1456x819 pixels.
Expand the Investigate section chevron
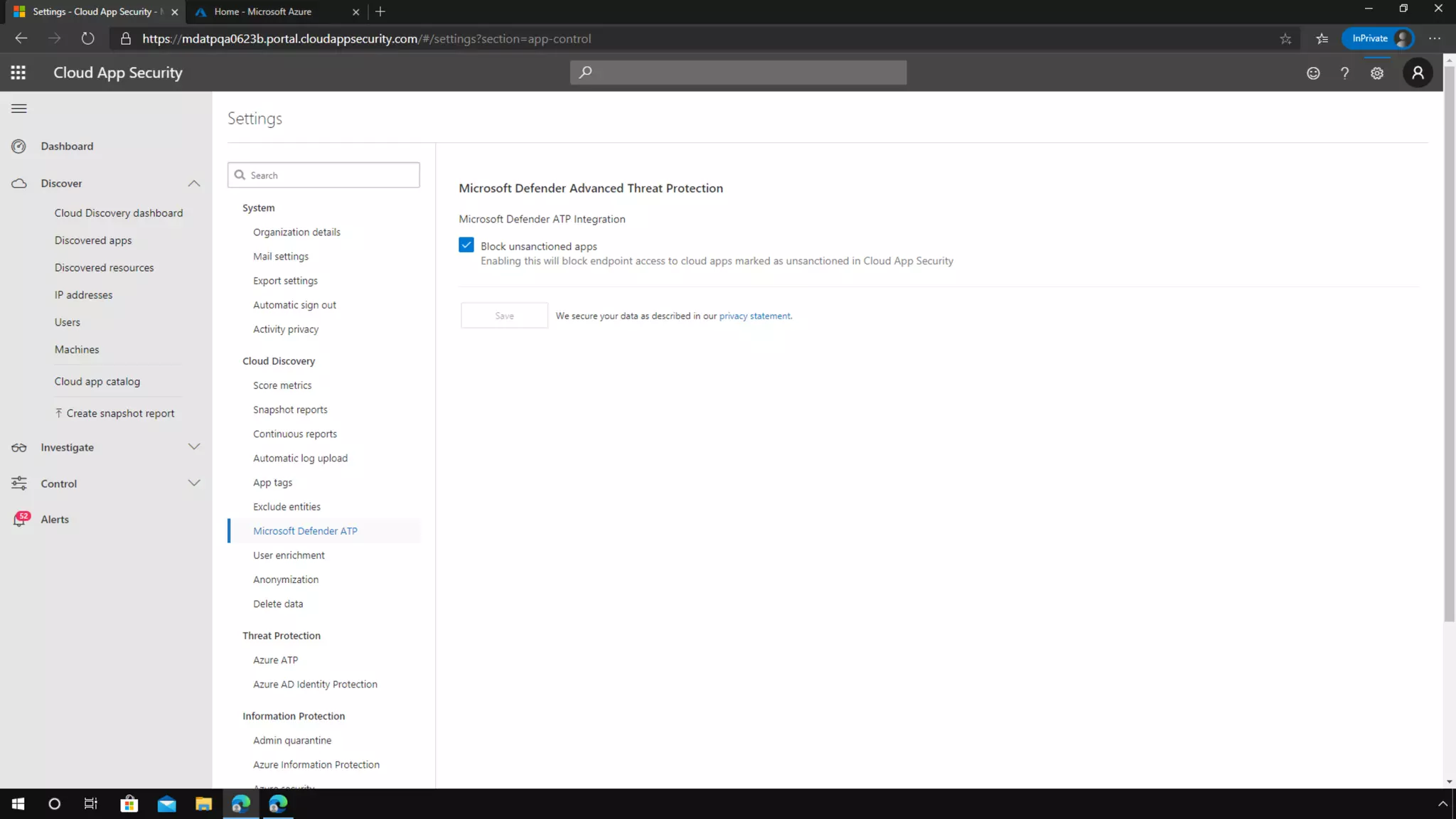194,447
